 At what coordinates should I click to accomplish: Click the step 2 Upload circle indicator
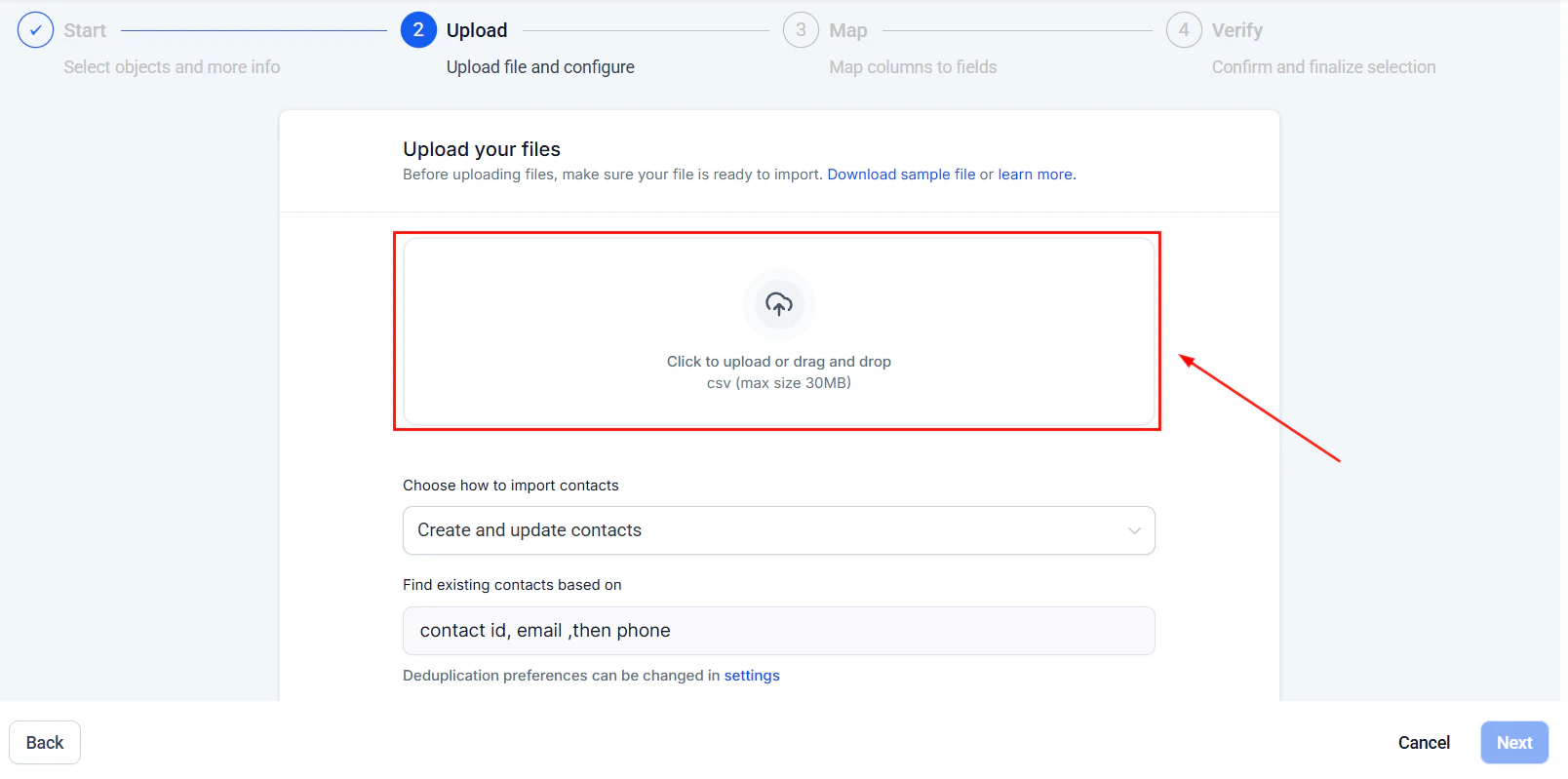[x=417, y=29]
